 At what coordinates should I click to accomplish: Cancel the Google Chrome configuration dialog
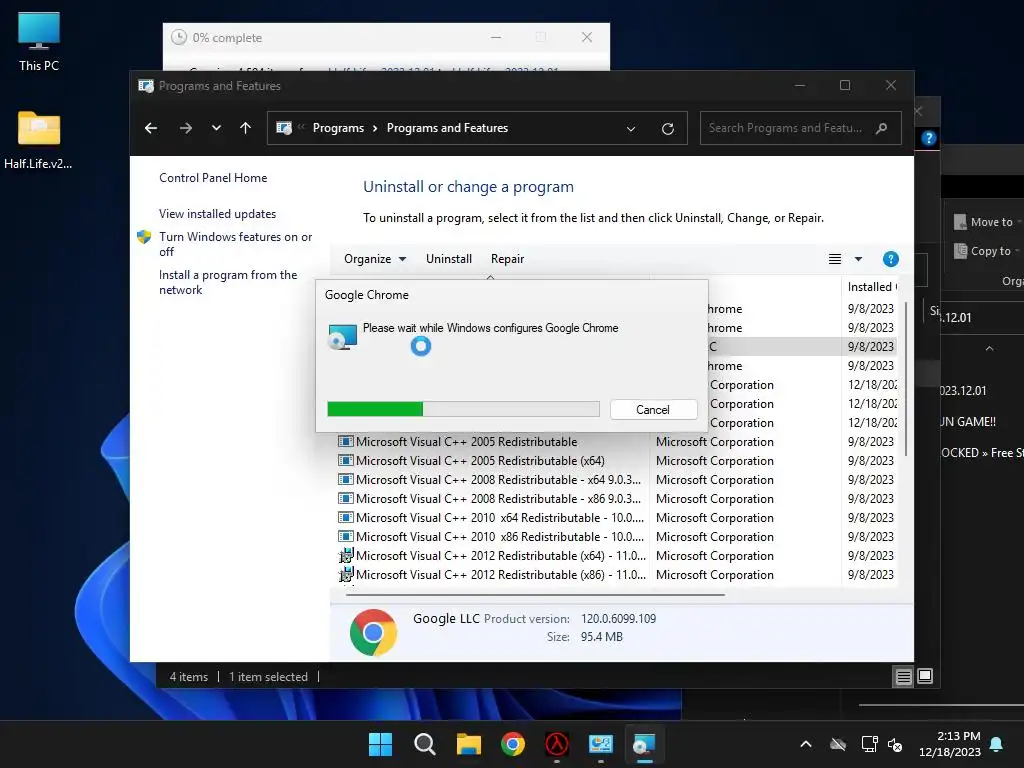click(x=653, y=409)
